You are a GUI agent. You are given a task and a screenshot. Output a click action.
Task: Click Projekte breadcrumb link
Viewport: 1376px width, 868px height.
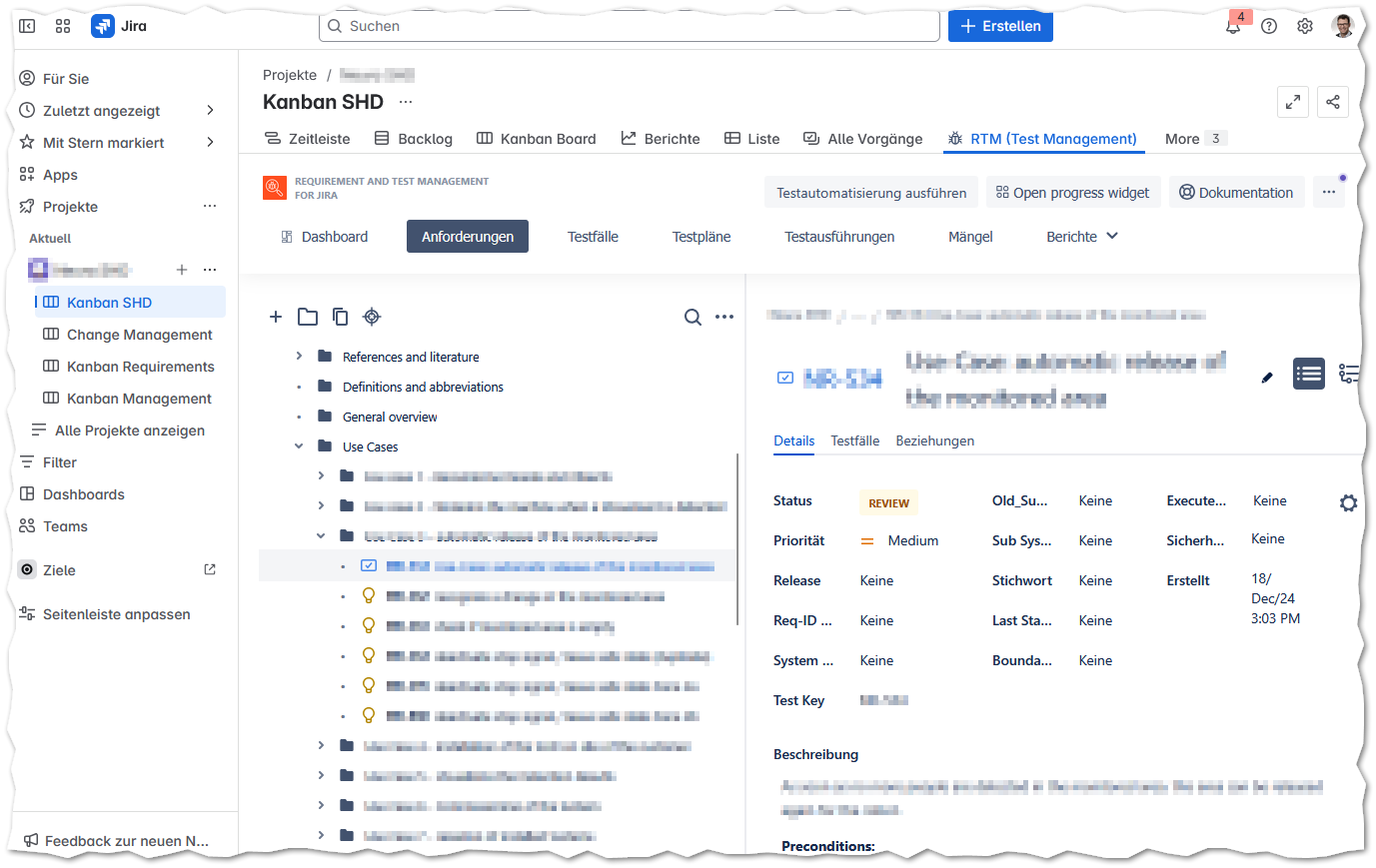tap(290, 75)
